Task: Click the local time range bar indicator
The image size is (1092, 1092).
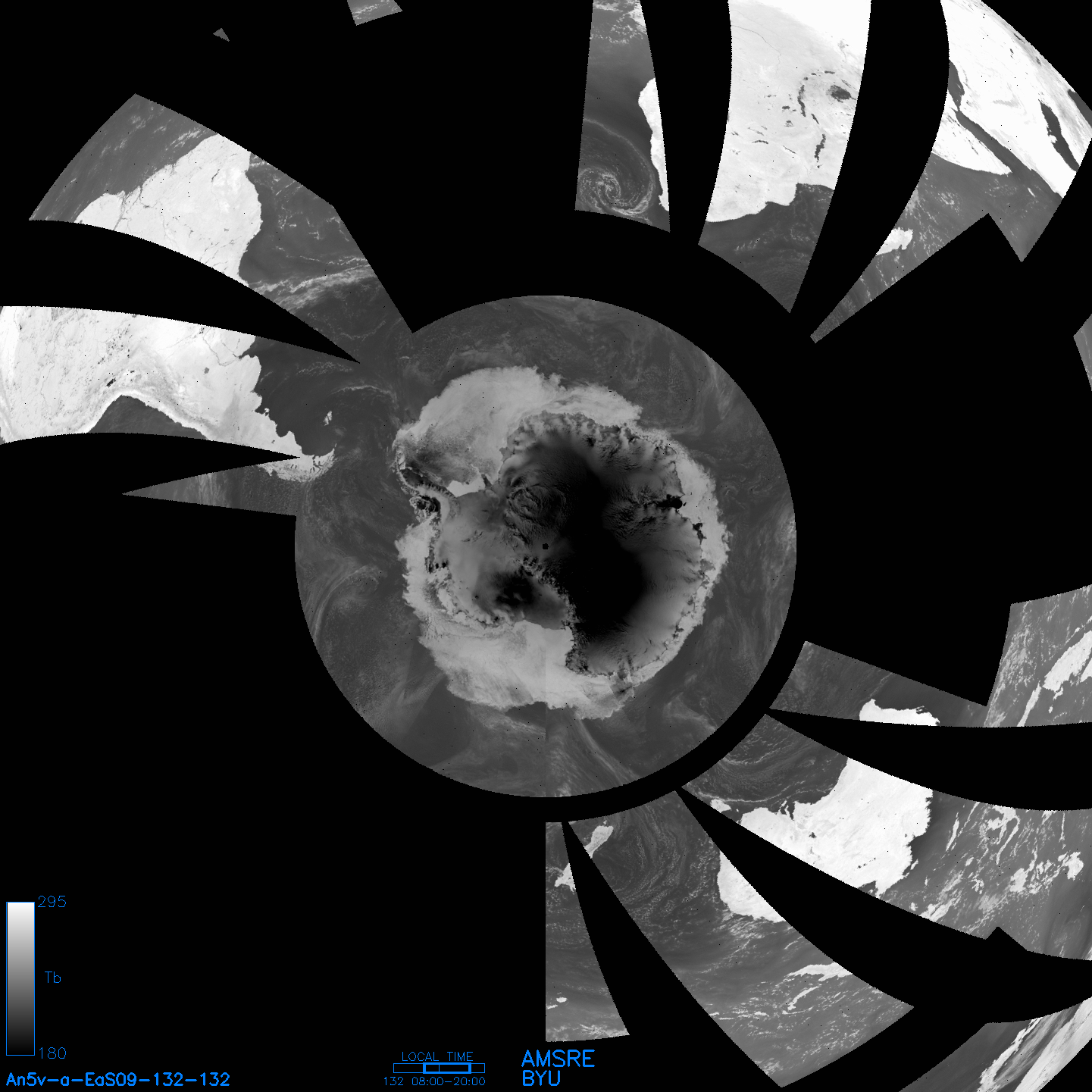Action: (439, 1069)
